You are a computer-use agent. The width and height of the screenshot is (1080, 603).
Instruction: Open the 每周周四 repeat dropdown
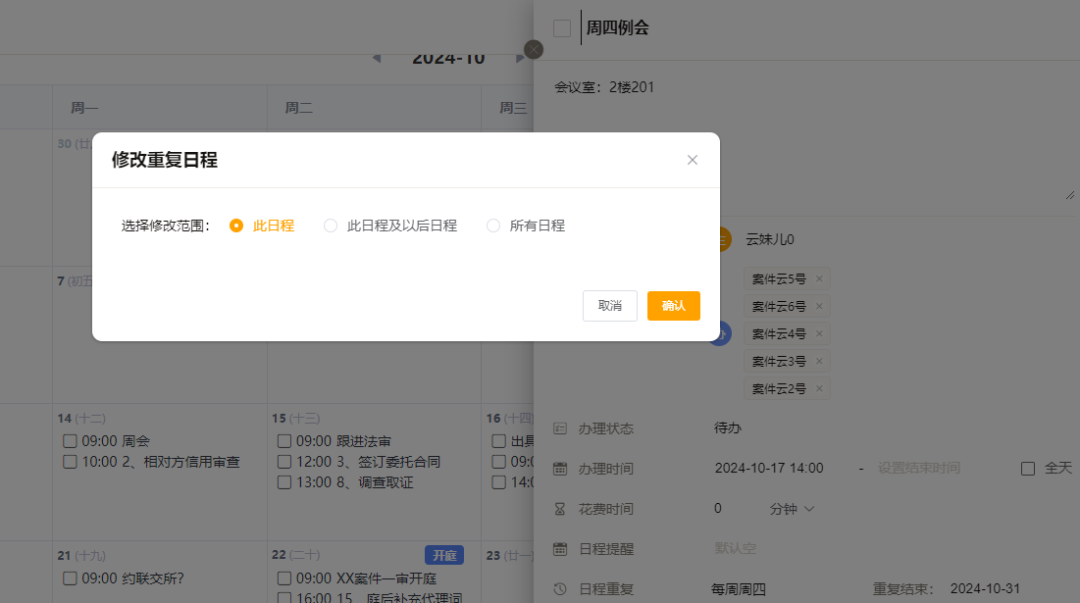click(x=738, y=589)
